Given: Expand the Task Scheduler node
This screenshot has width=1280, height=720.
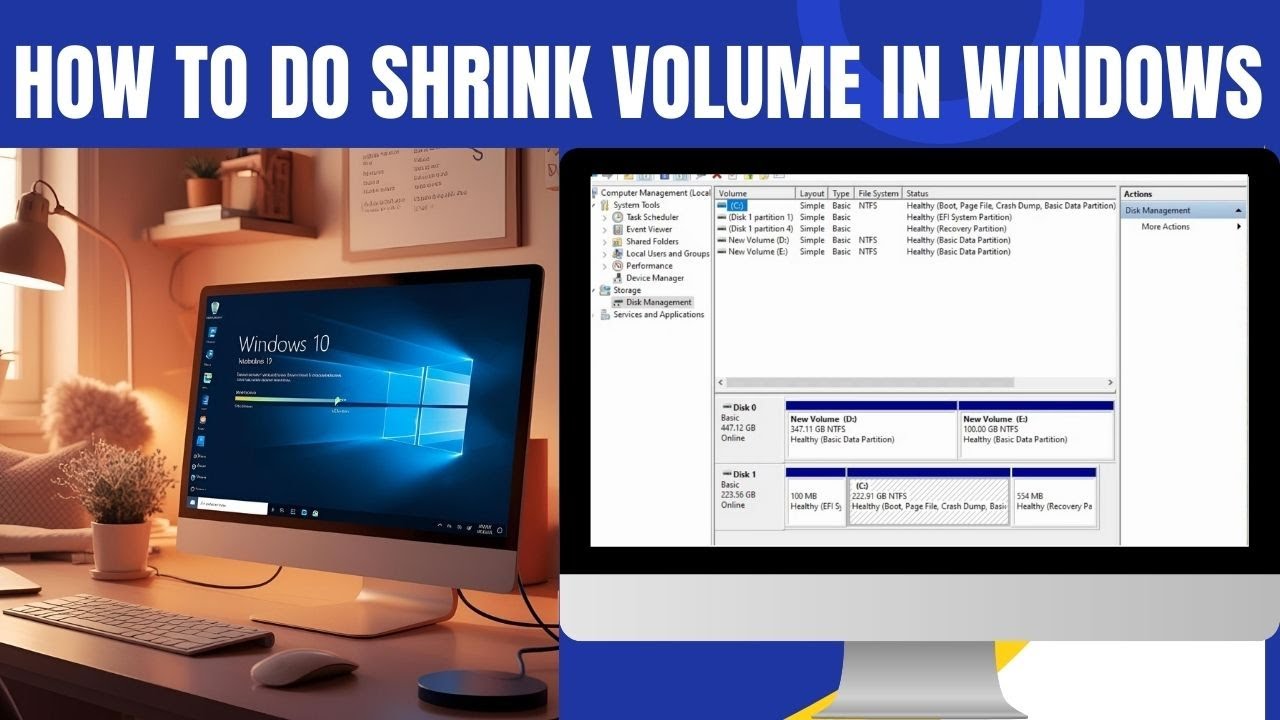Looking at the screenshot, I should [x=605, y=217].
